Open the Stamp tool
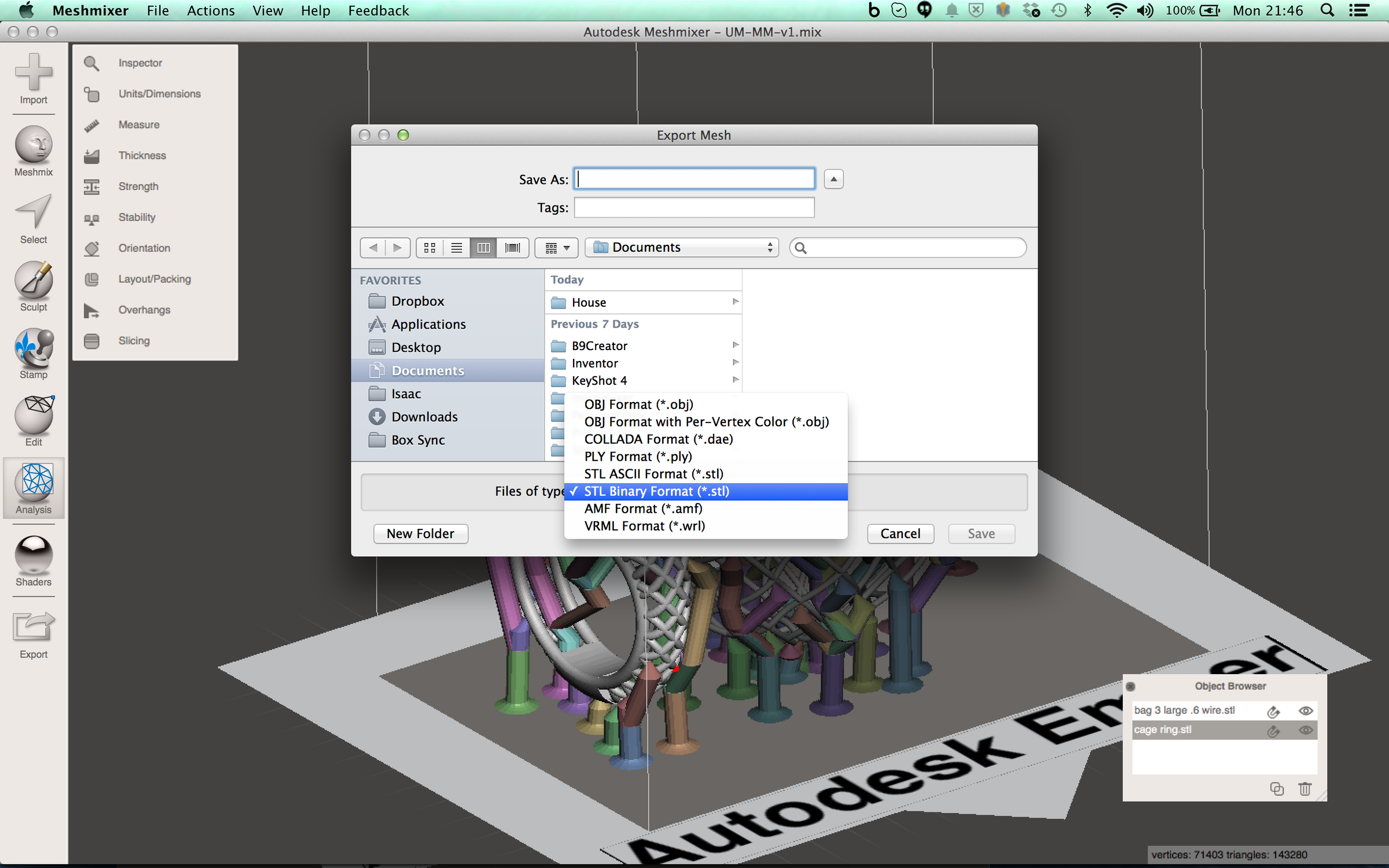 click(x=33, y=354)
